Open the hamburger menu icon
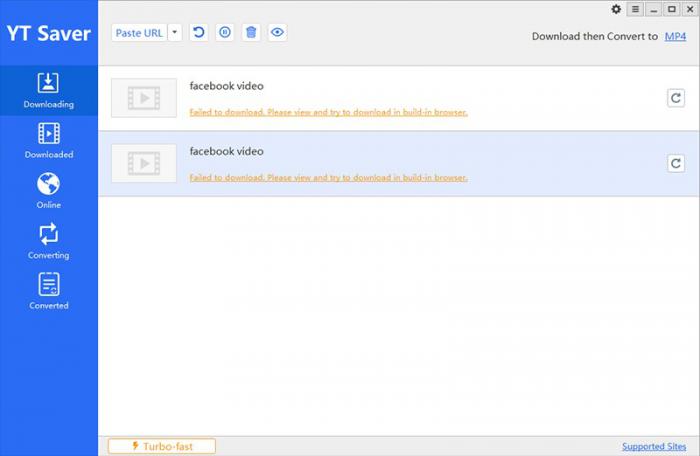700x456 pixels. click(635, 9)
